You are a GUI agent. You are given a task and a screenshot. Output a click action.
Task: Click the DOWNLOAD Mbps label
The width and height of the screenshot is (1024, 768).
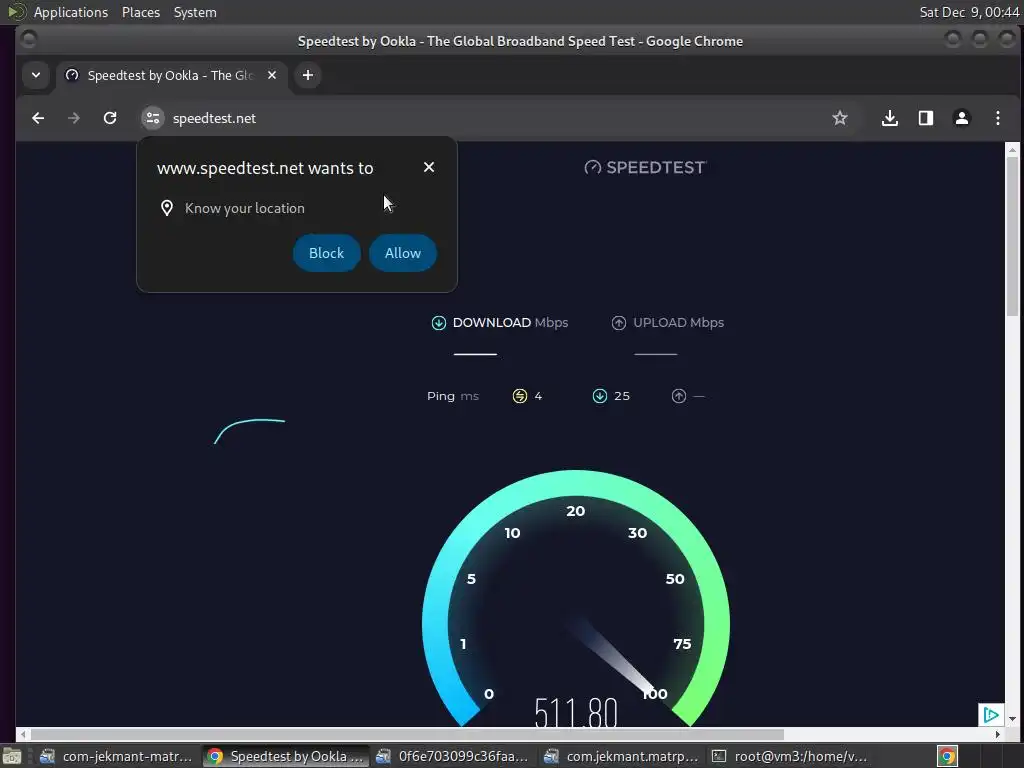click(510, 323)
